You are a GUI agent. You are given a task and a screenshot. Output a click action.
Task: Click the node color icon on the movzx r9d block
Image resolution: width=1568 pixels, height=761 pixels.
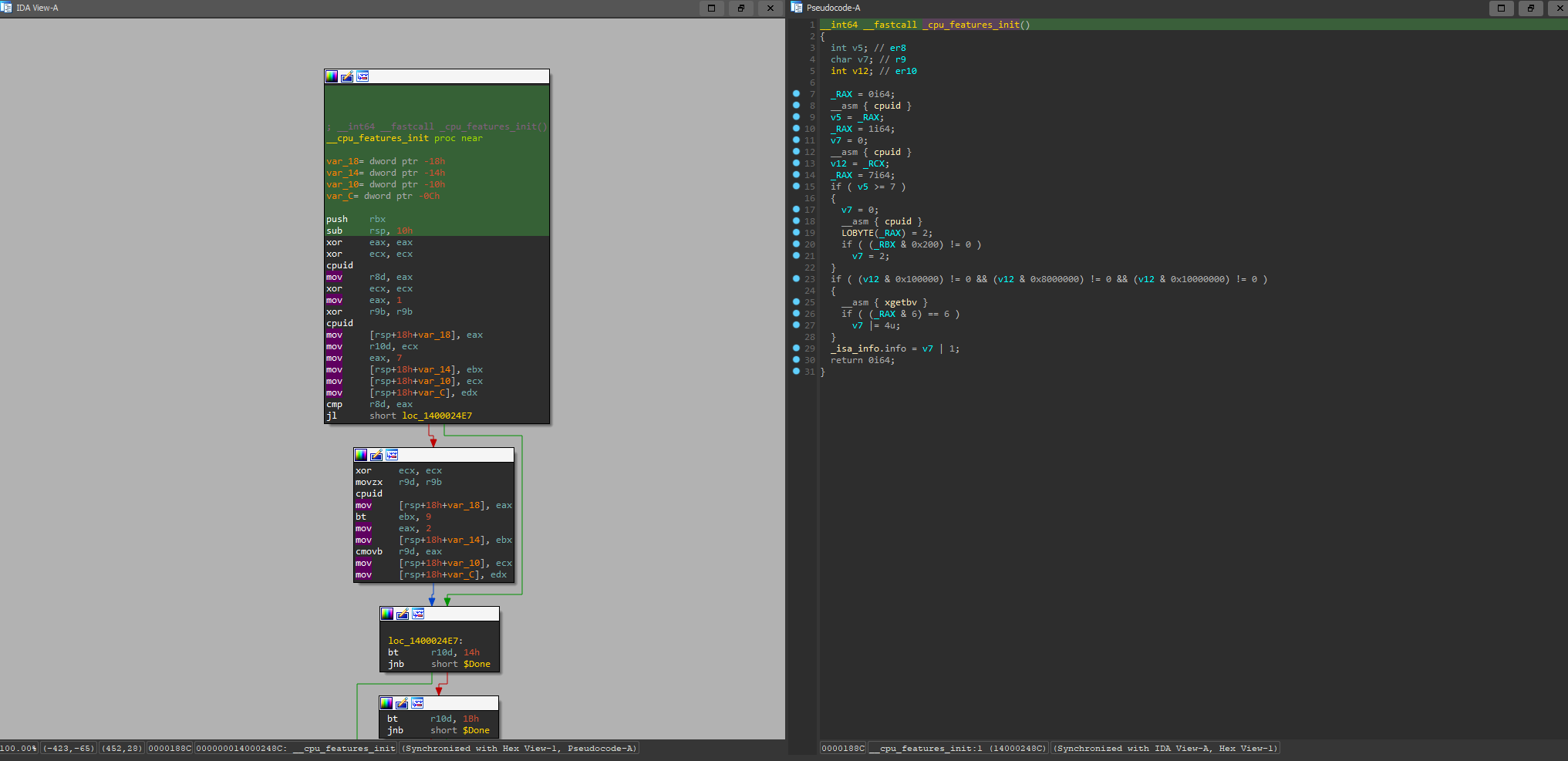click(361, 455)
